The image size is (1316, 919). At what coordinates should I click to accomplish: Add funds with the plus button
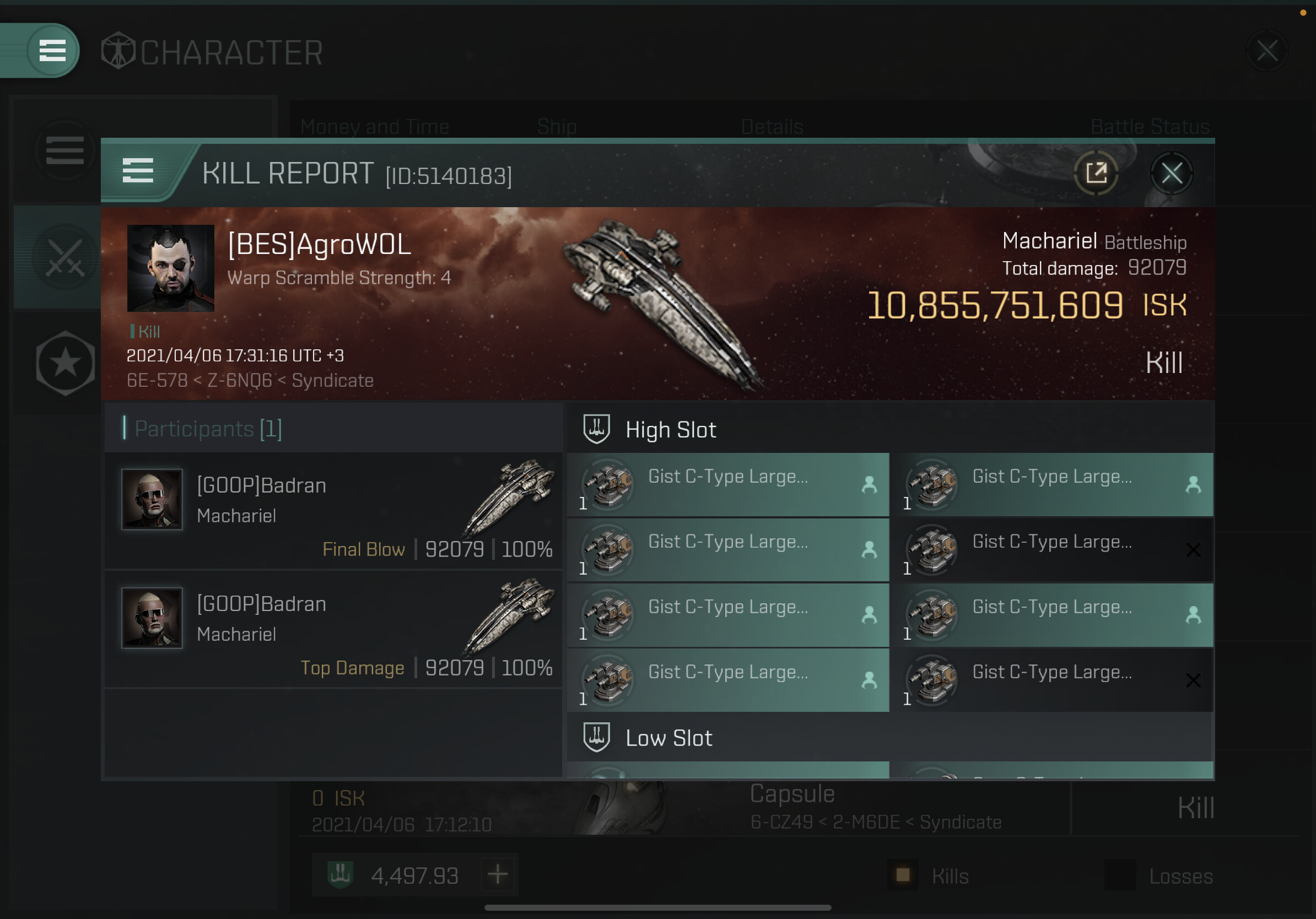(498, 874)
